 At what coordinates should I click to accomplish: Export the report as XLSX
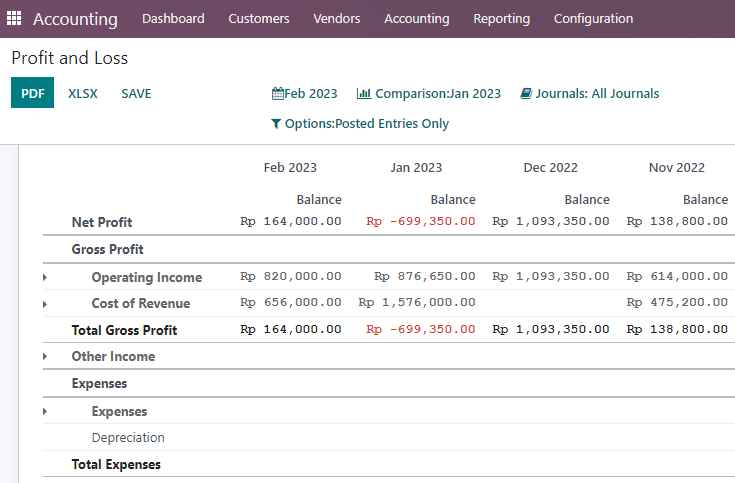coord(83,94)
